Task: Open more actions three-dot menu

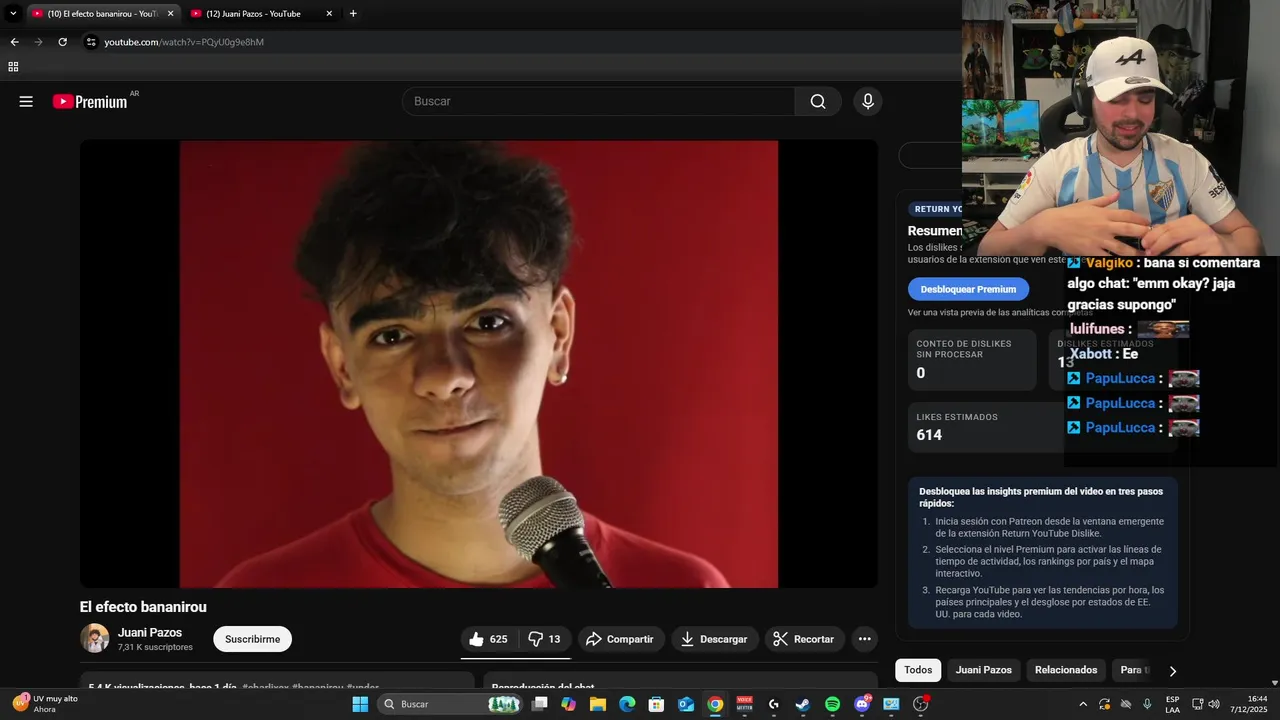Action: tap(865, 639)
